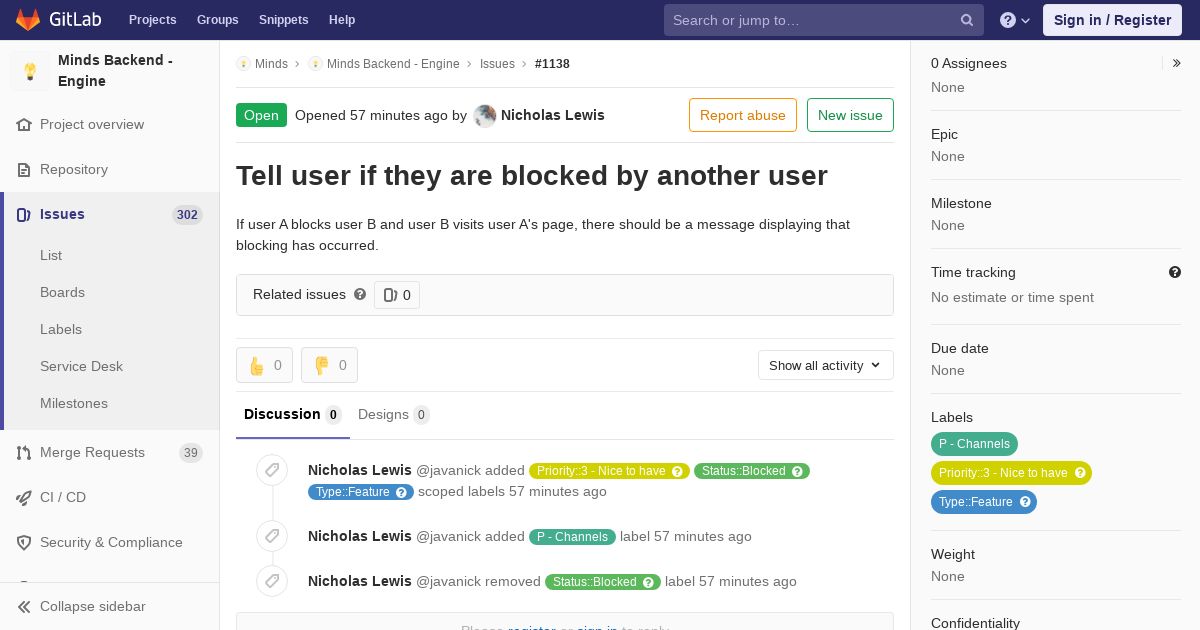
Task: Collapse right sidebar with double-arrow icon
Action: coord(1177,63)
